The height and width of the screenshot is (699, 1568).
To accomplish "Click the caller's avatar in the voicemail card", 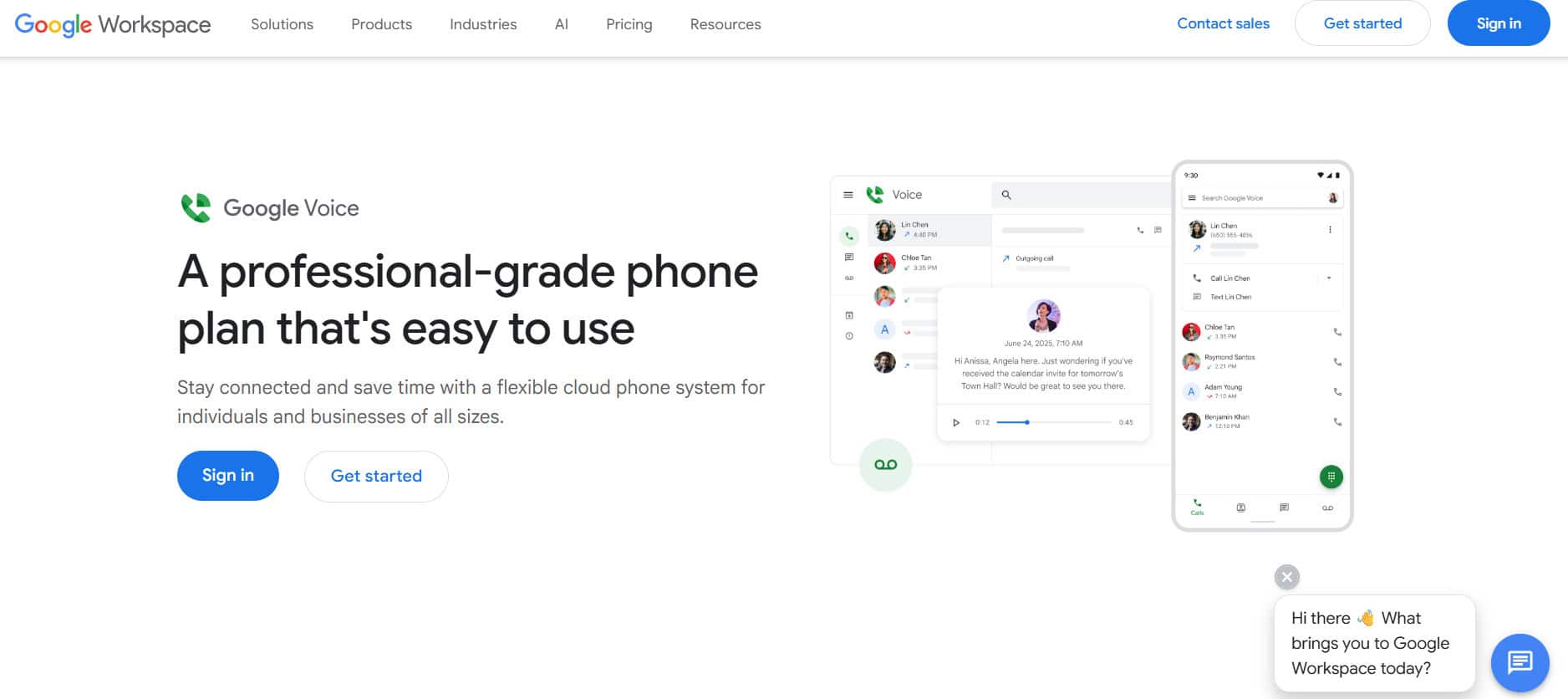I will pos(1043,315).
